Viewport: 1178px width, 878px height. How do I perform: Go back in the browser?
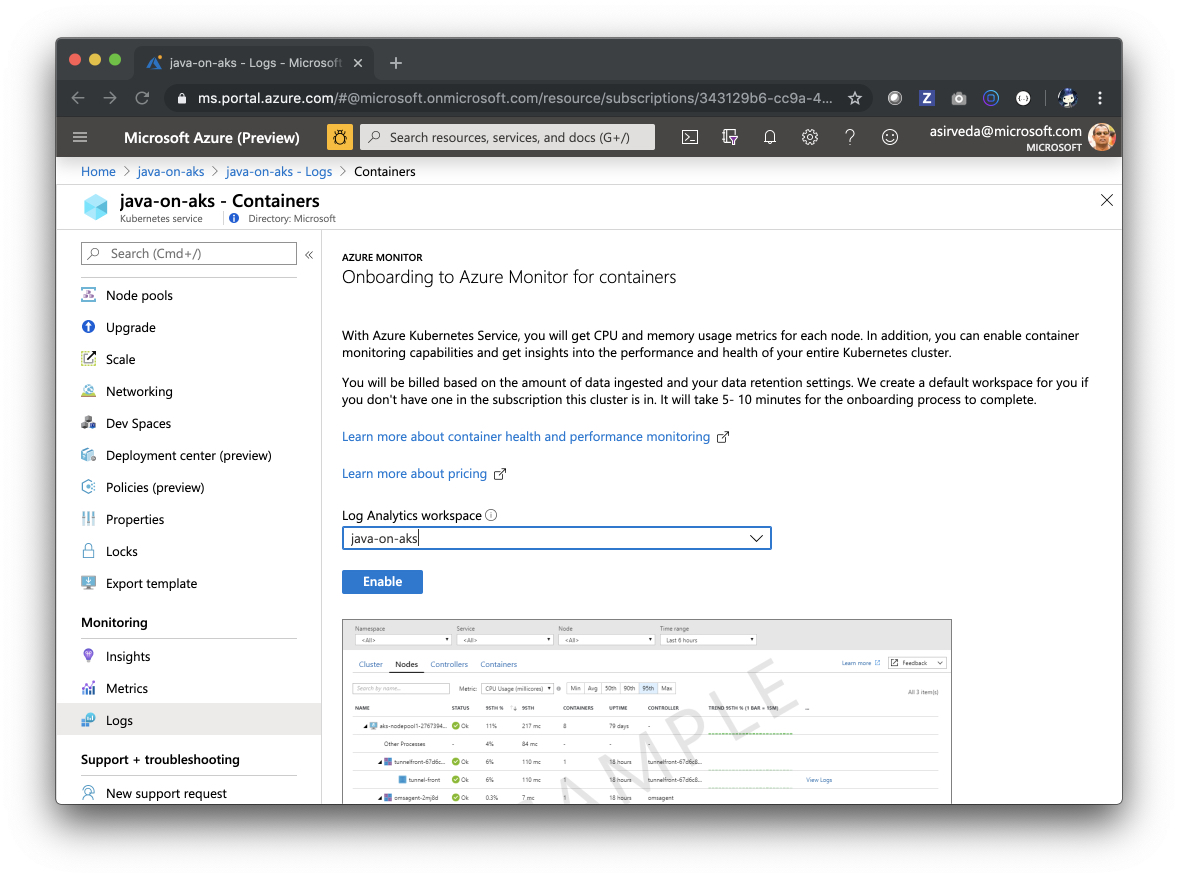78,98
